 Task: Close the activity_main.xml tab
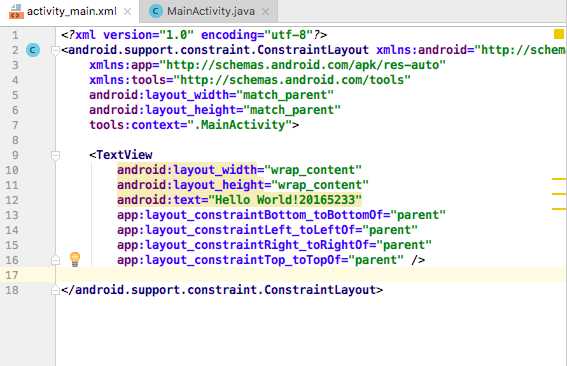[127, 12]
